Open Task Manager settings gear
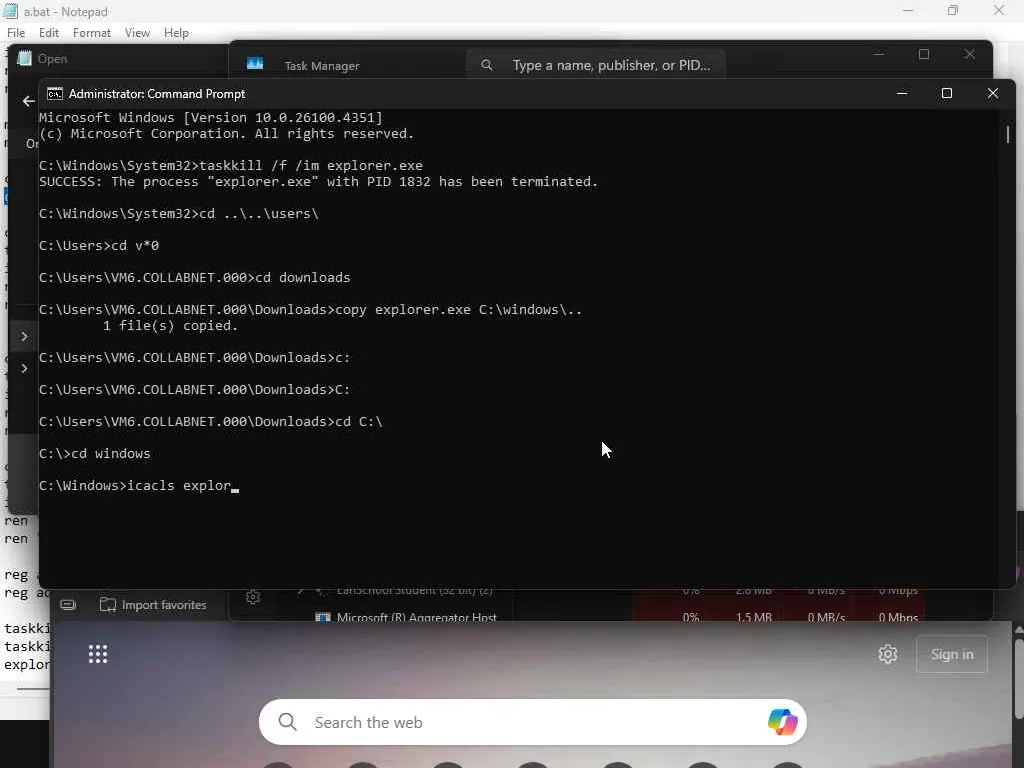The height and width of the screenshot is (768, 1024). pos(253,597)
